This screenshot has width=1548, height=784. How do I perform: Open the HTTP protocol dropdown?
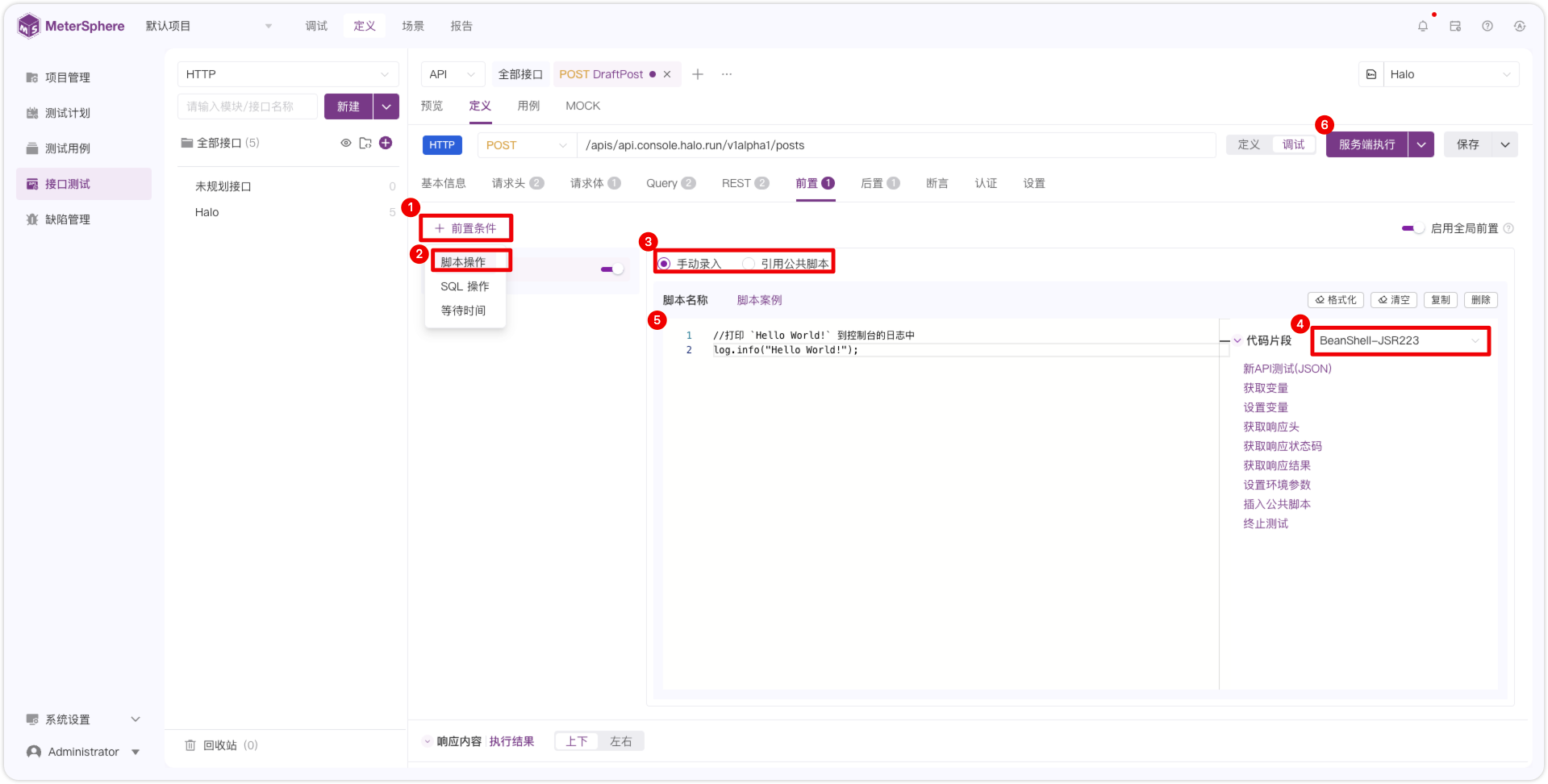pyautogui.click(x=288, y=74)
